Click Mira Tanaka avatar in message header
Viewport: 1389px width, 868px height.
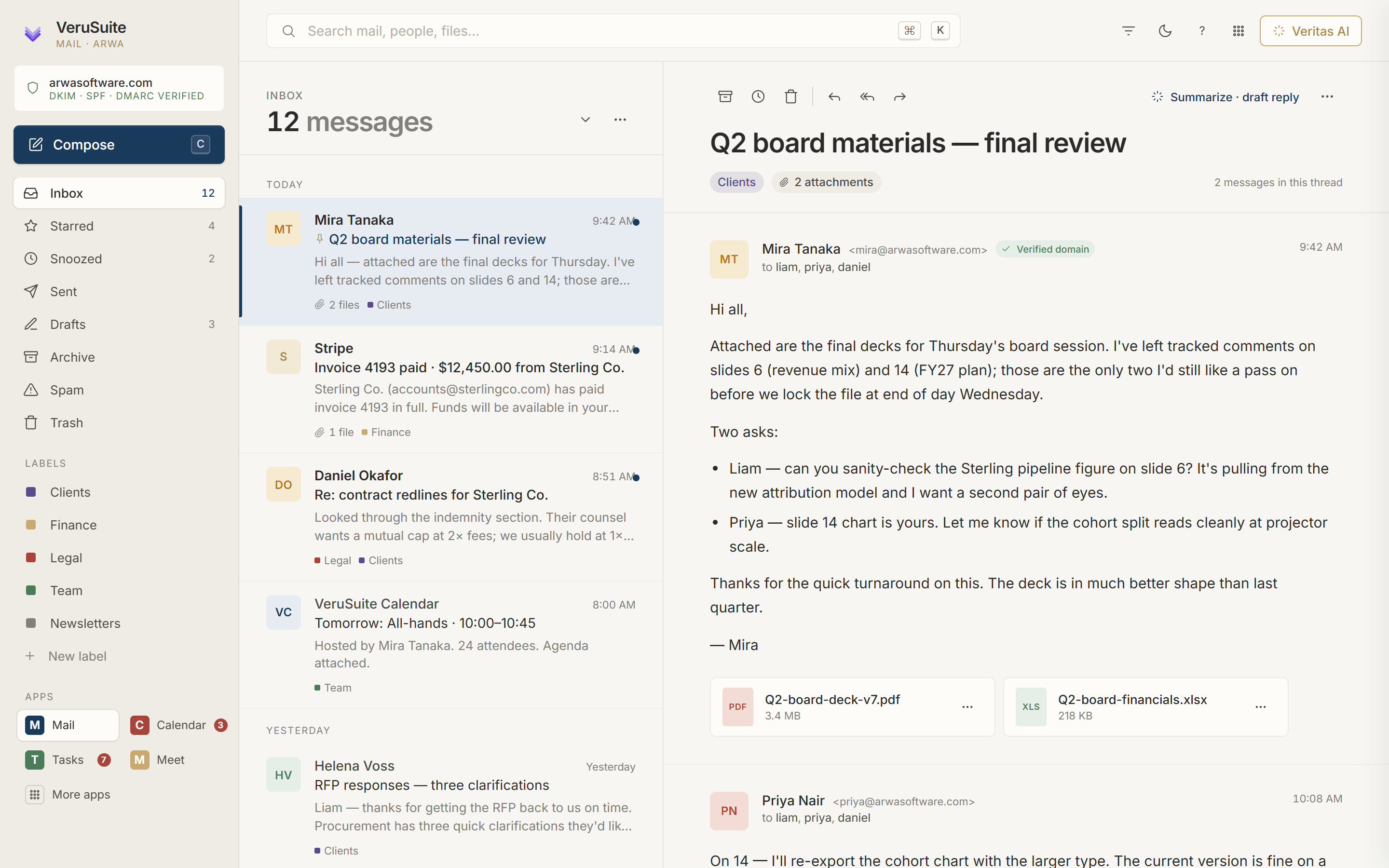(x=729, y=259)
